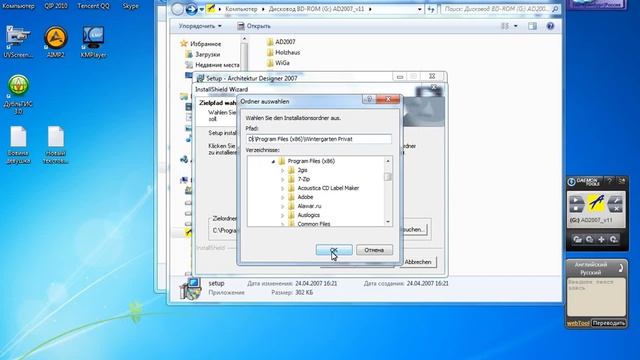This screenshot has height=360, width=640.
Task: Click Daemon Tools gadget settings icon
Action: pyautogui.click(x=622, y=181)
